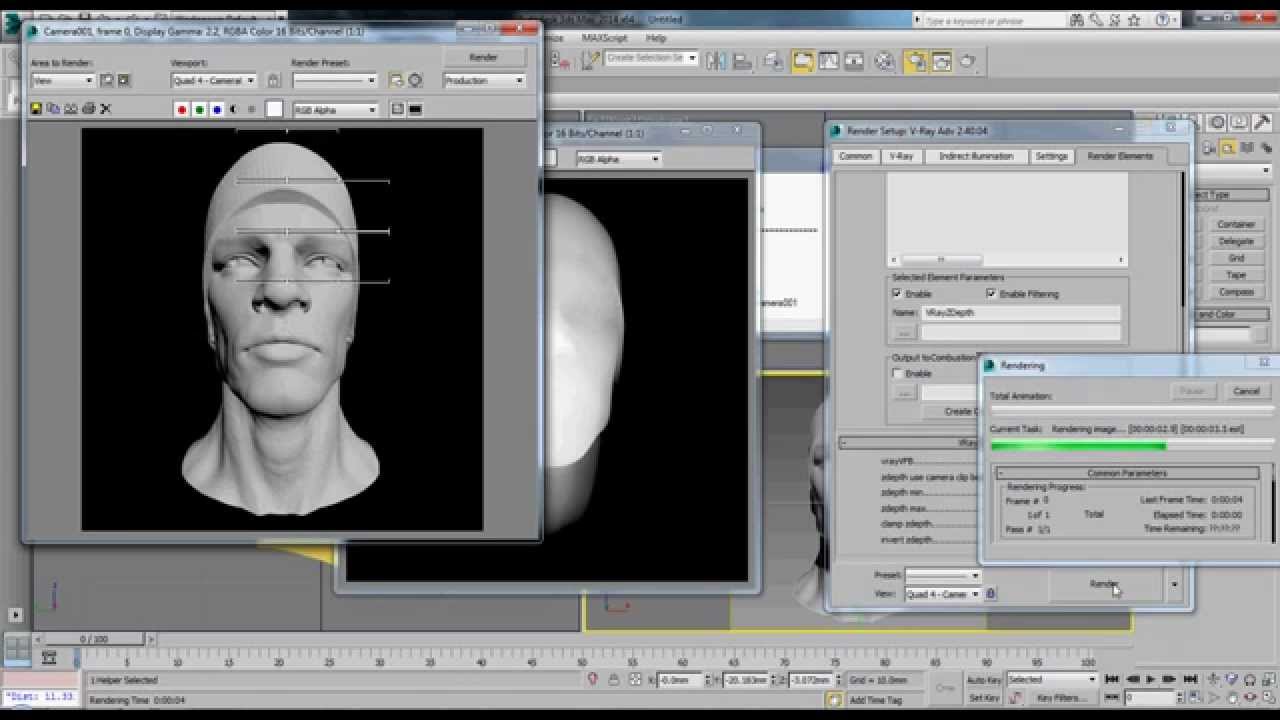1280x720 pixels.
Task: Click Clear image X icon in frame window
Action: pyautogui.click(x=105, y=109)
